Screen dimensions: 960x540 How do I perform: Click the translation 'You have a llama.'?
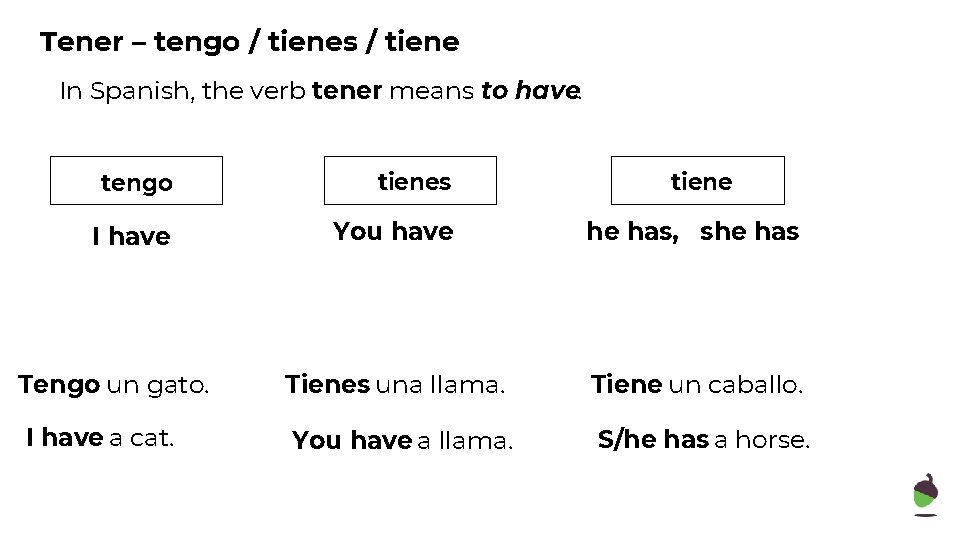click(402, 440)
